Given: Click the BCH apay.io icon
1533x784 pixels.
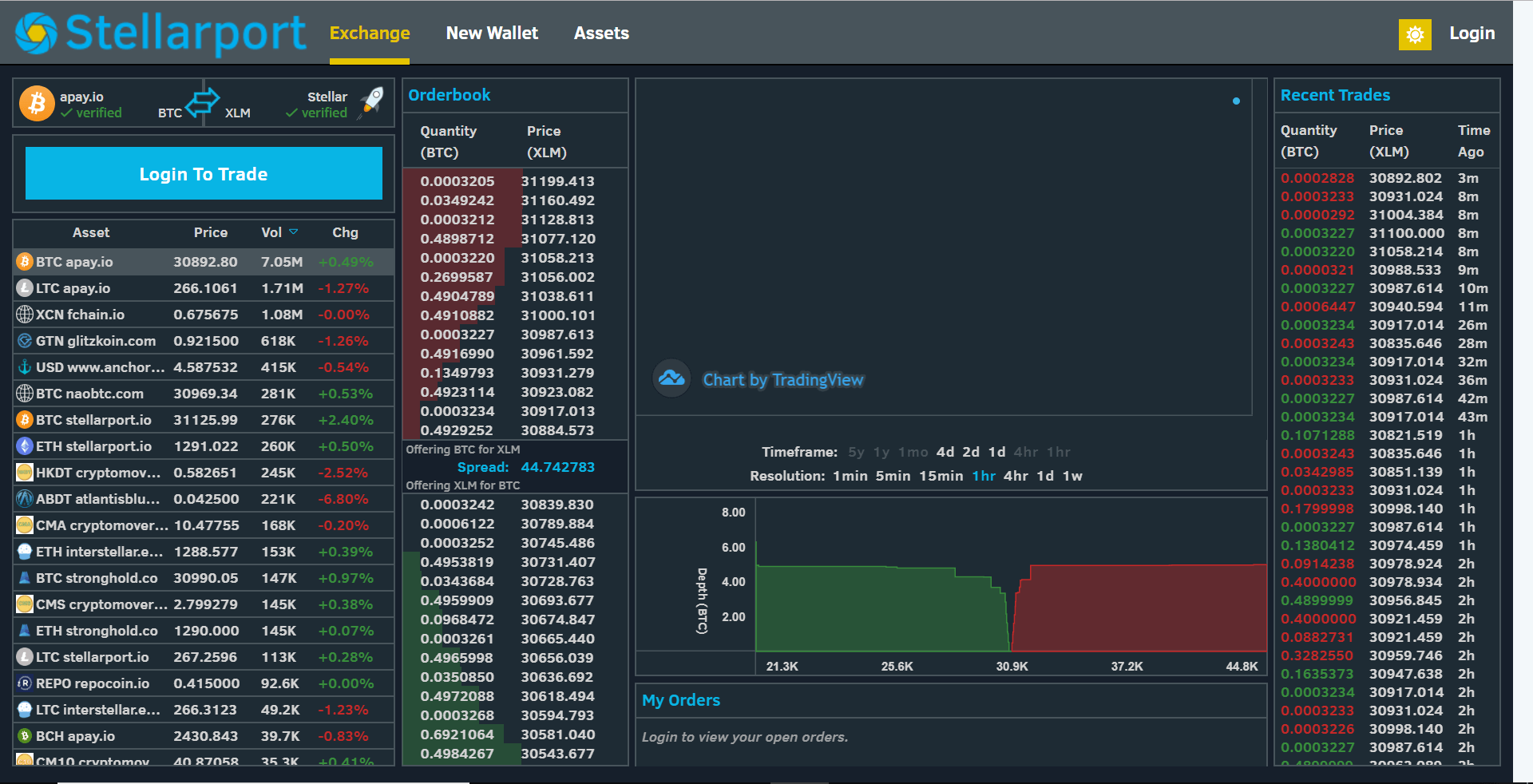Looking at the screenshot, I should pos(25,736).
